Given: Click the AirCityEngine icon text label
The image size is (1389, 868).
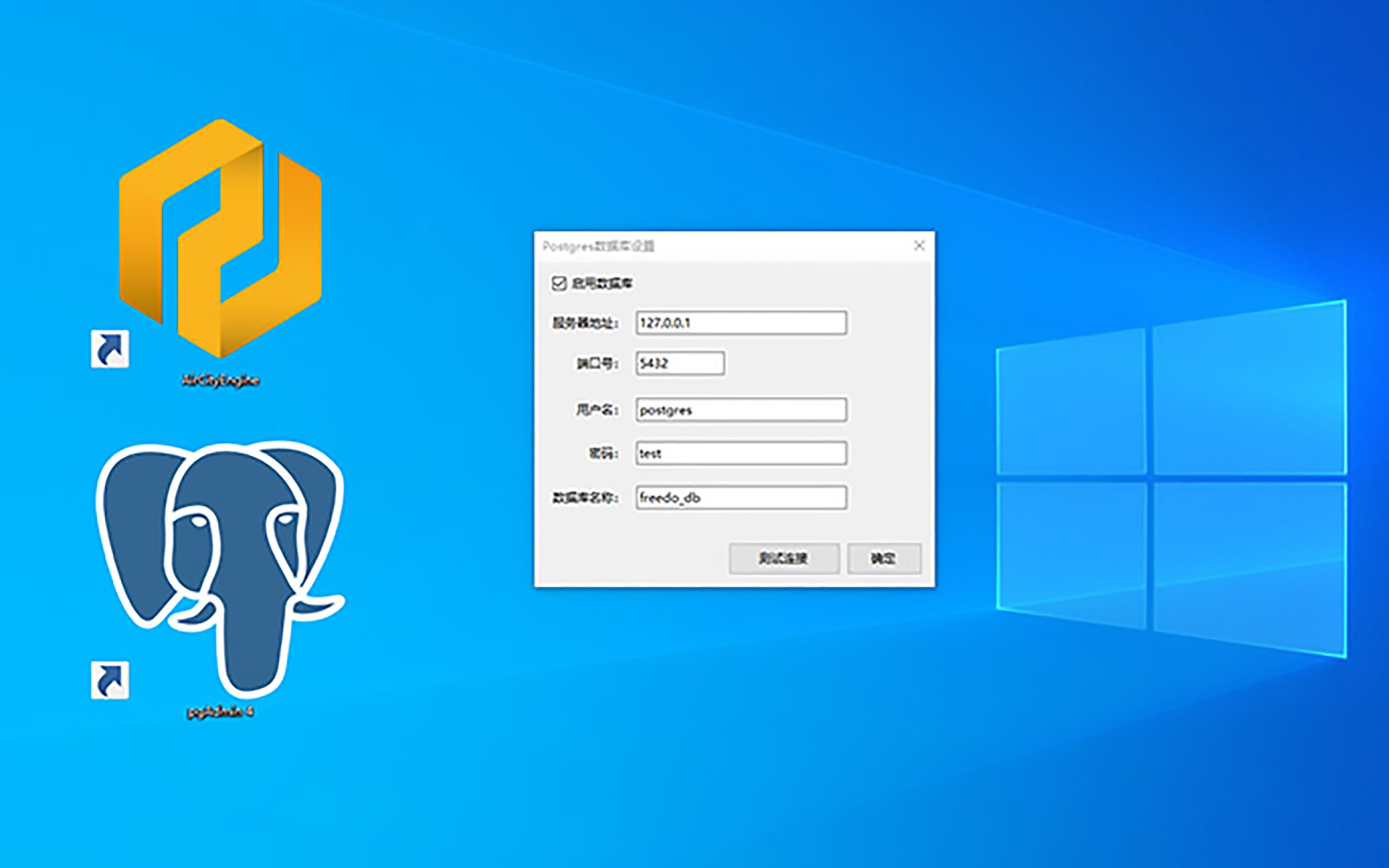Looking at the screenshot, I should [220, 381].
